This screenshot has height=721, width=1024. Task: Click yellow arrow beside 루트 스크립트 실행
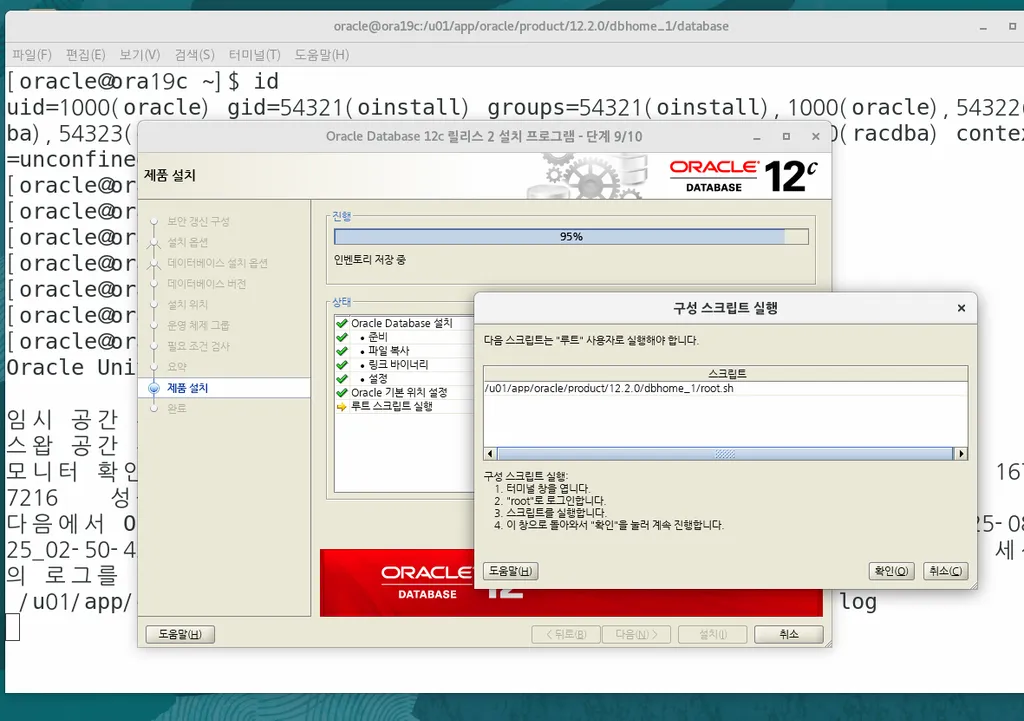click(342, 407)
